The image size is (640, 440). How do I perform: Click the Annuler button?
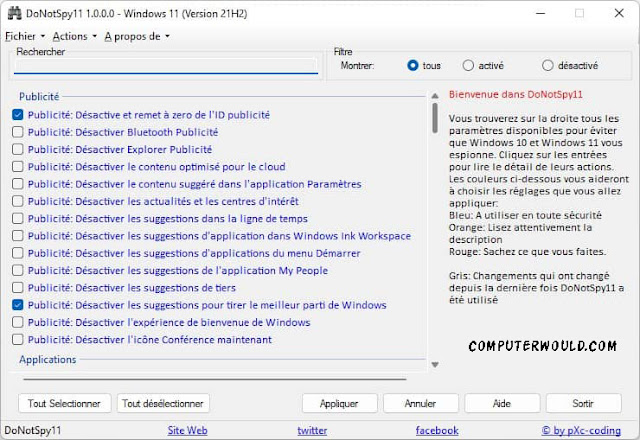coord(421,403)
